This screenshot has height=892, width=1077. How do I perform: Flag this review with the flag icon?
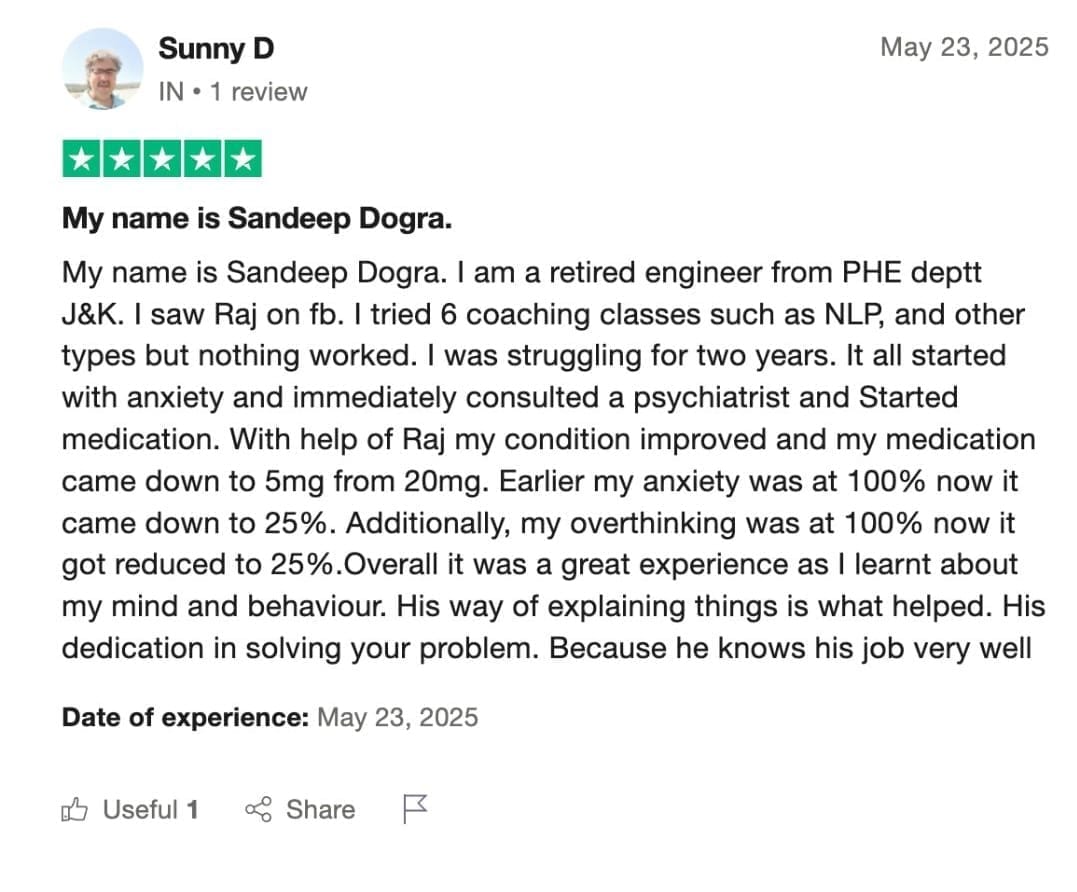[x=414, y=809]
